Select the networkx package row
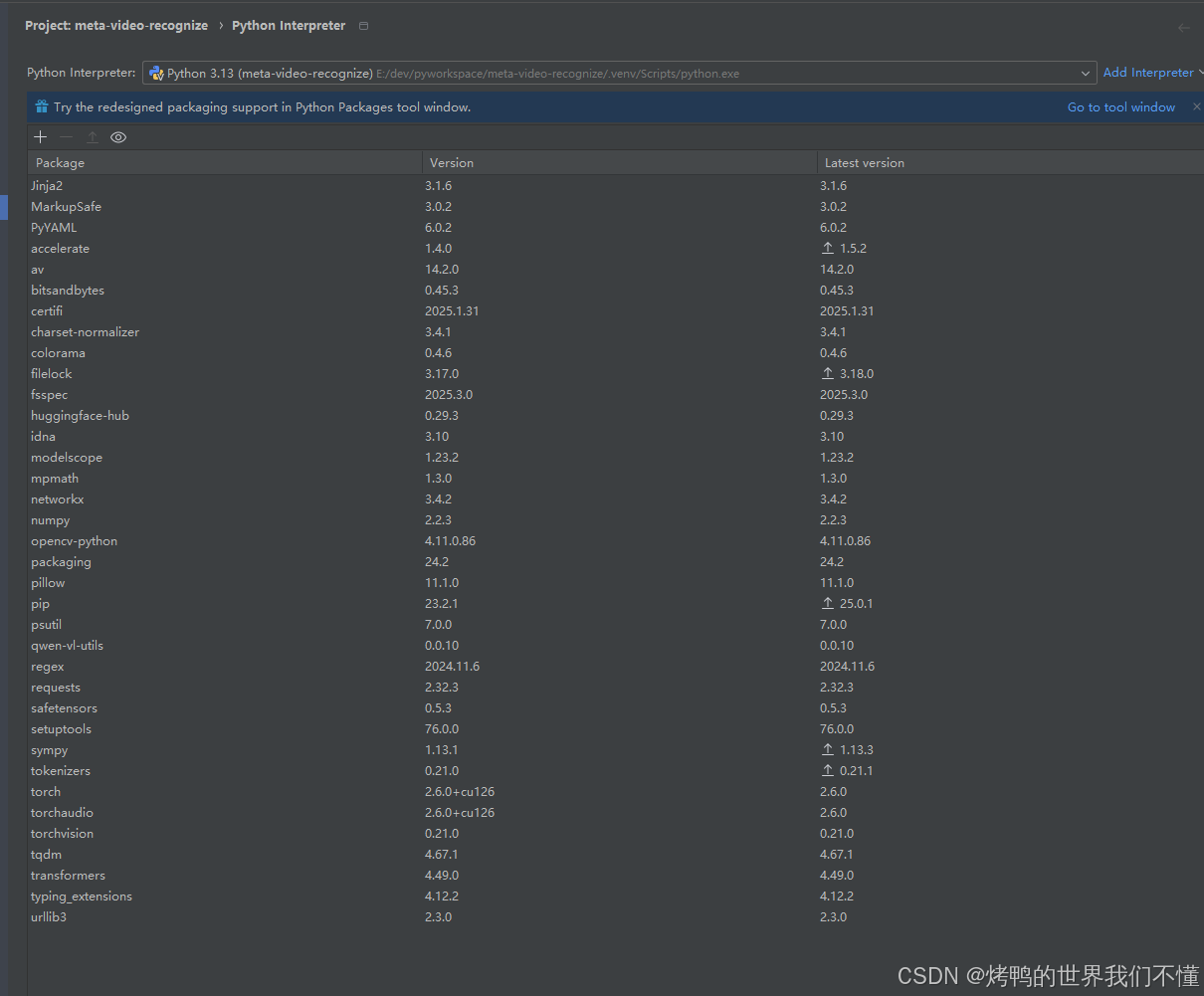The image size is (1204, 996). pos(616,499)
